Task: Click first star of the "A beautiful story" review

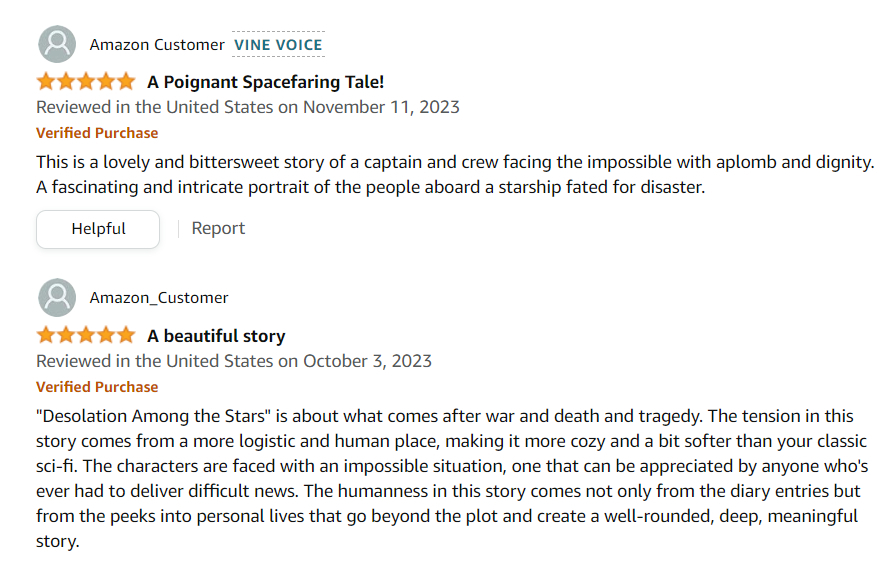Action: pos(46,336)
